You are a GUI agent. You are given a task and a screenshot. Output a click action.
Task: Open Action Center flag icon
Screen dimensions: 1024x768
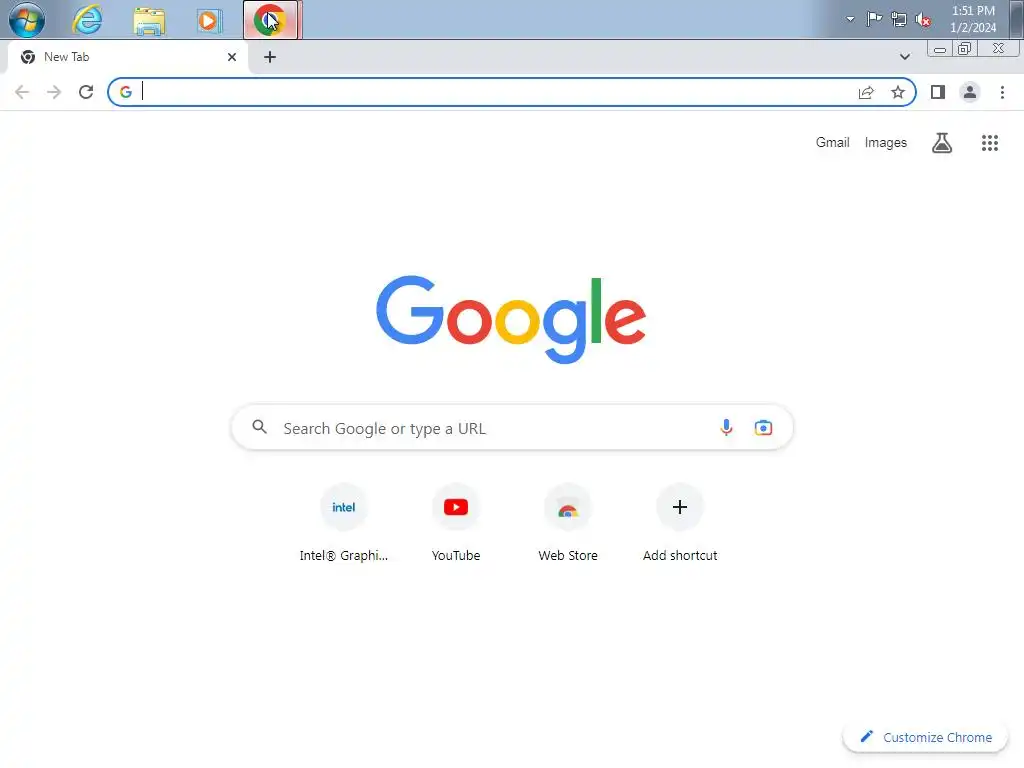874,19
